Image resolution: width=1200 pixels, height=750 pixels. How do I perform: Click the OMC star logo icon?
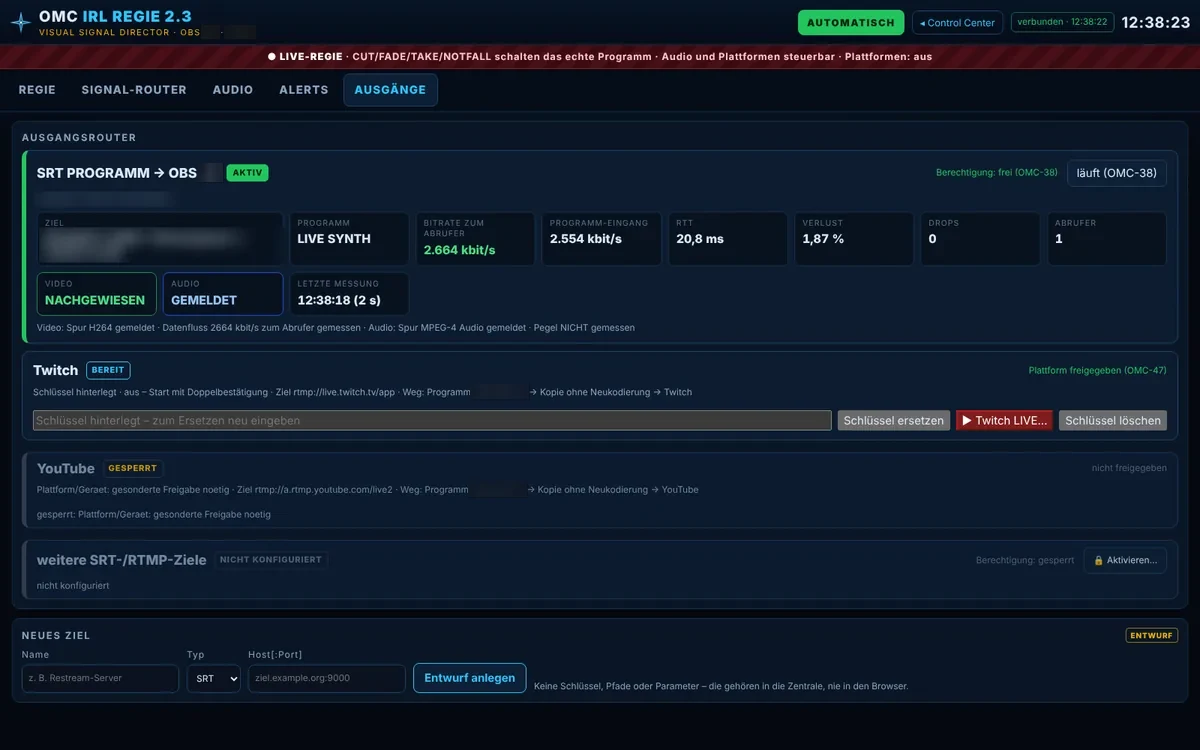21,22
